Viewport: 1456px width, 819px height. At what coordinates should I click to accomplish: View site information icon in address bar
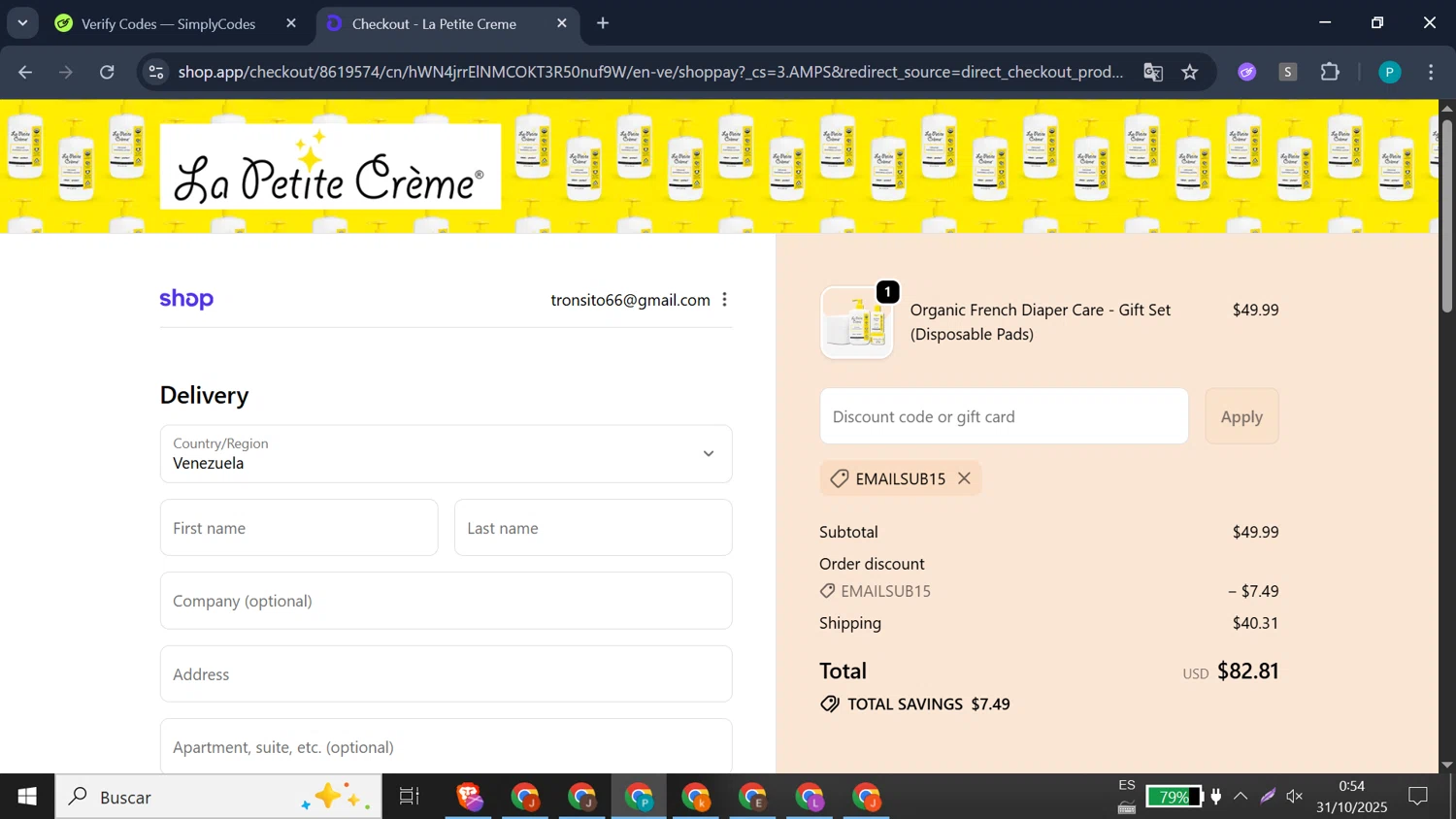pyautogui.click(x=156, y=72)
